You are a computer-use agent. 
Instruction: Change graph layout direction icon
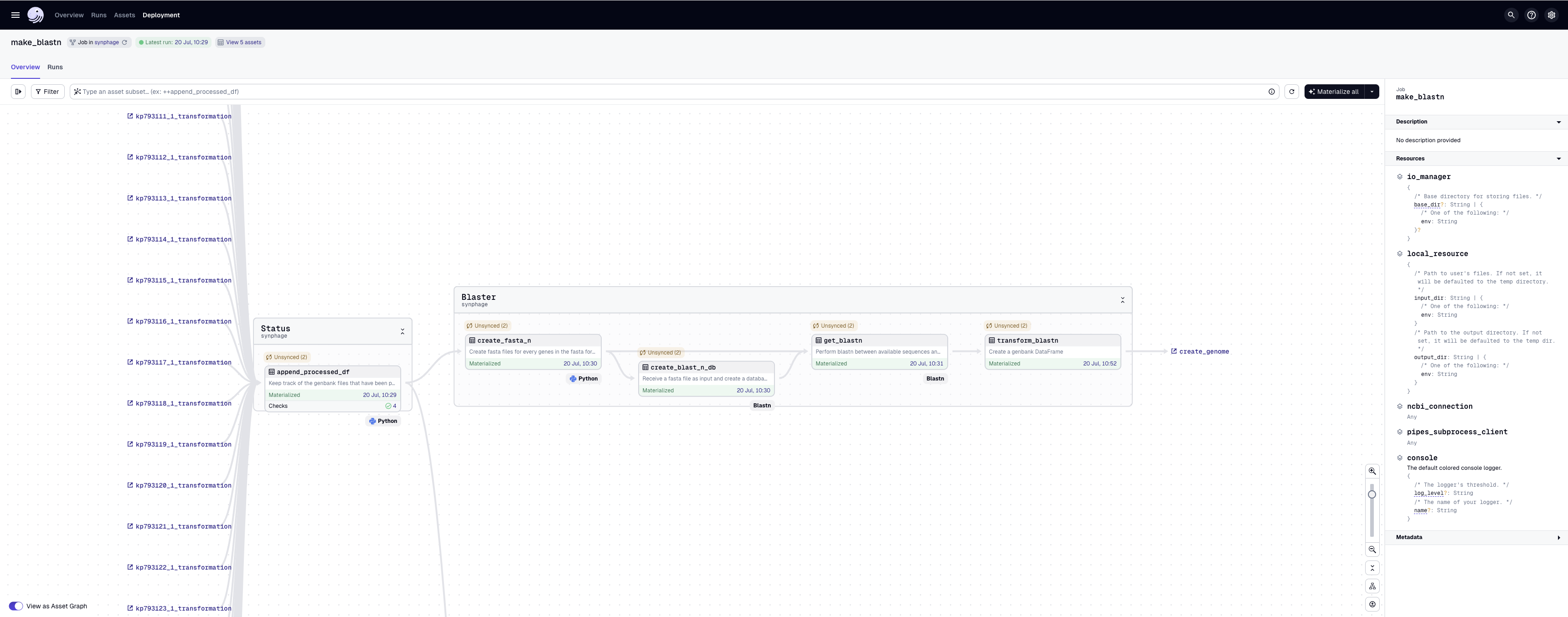coord(1372,586)
